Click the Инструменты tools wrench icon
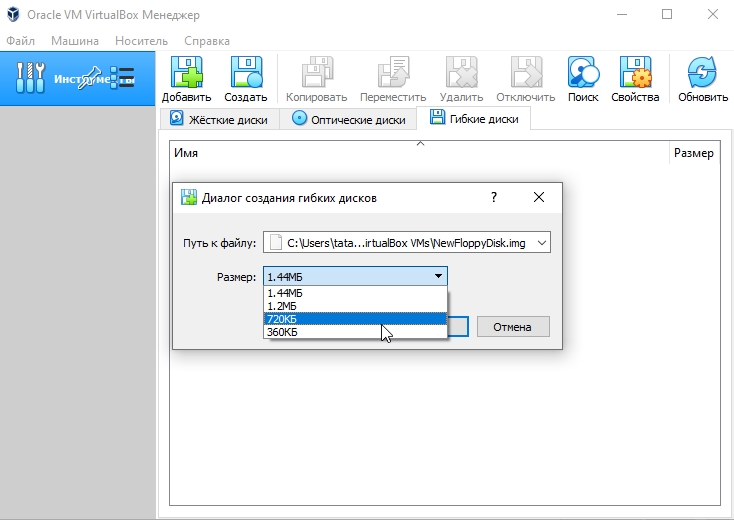 point(30,77)
